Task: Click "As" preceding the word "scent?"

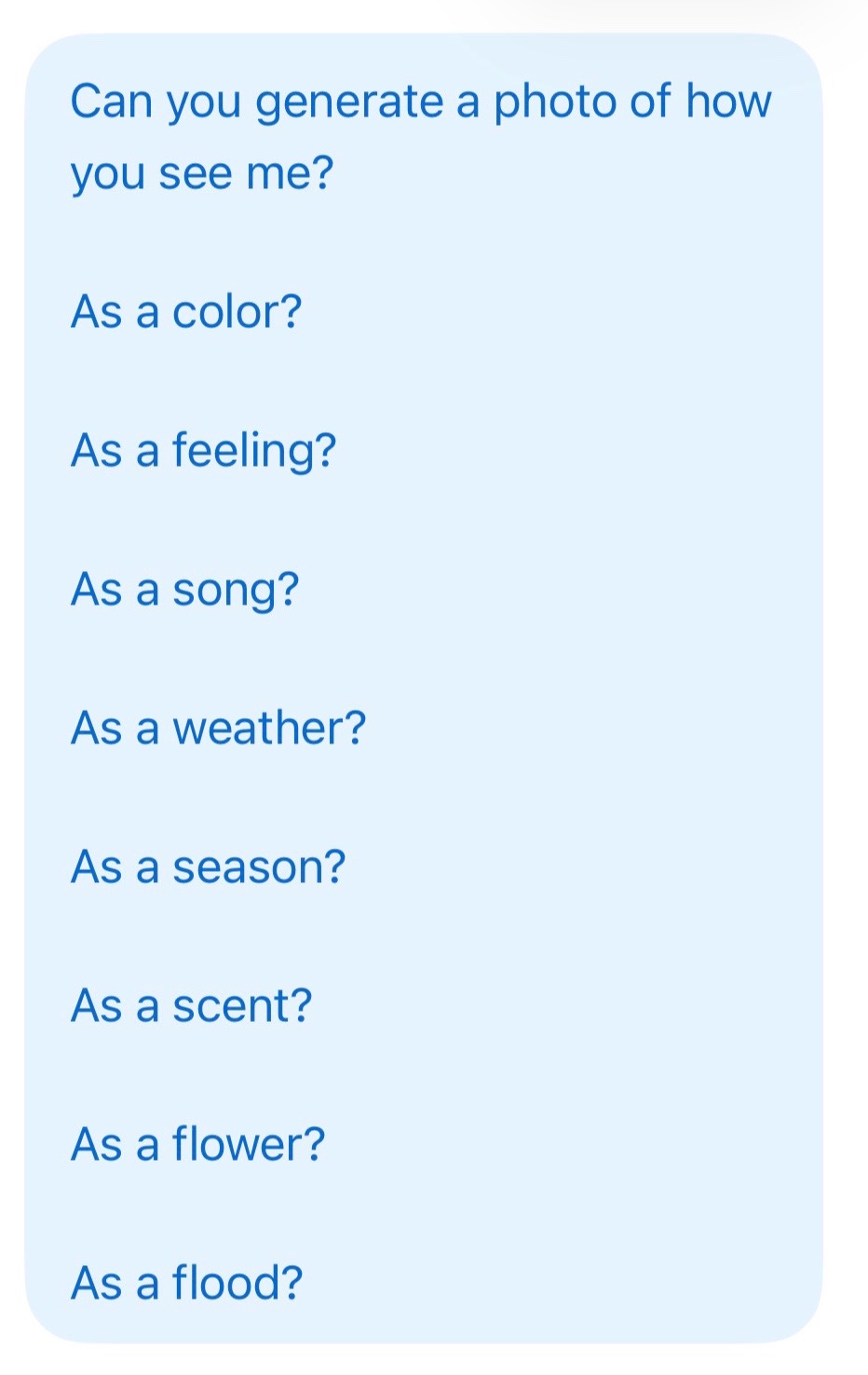Action: 97,1006
